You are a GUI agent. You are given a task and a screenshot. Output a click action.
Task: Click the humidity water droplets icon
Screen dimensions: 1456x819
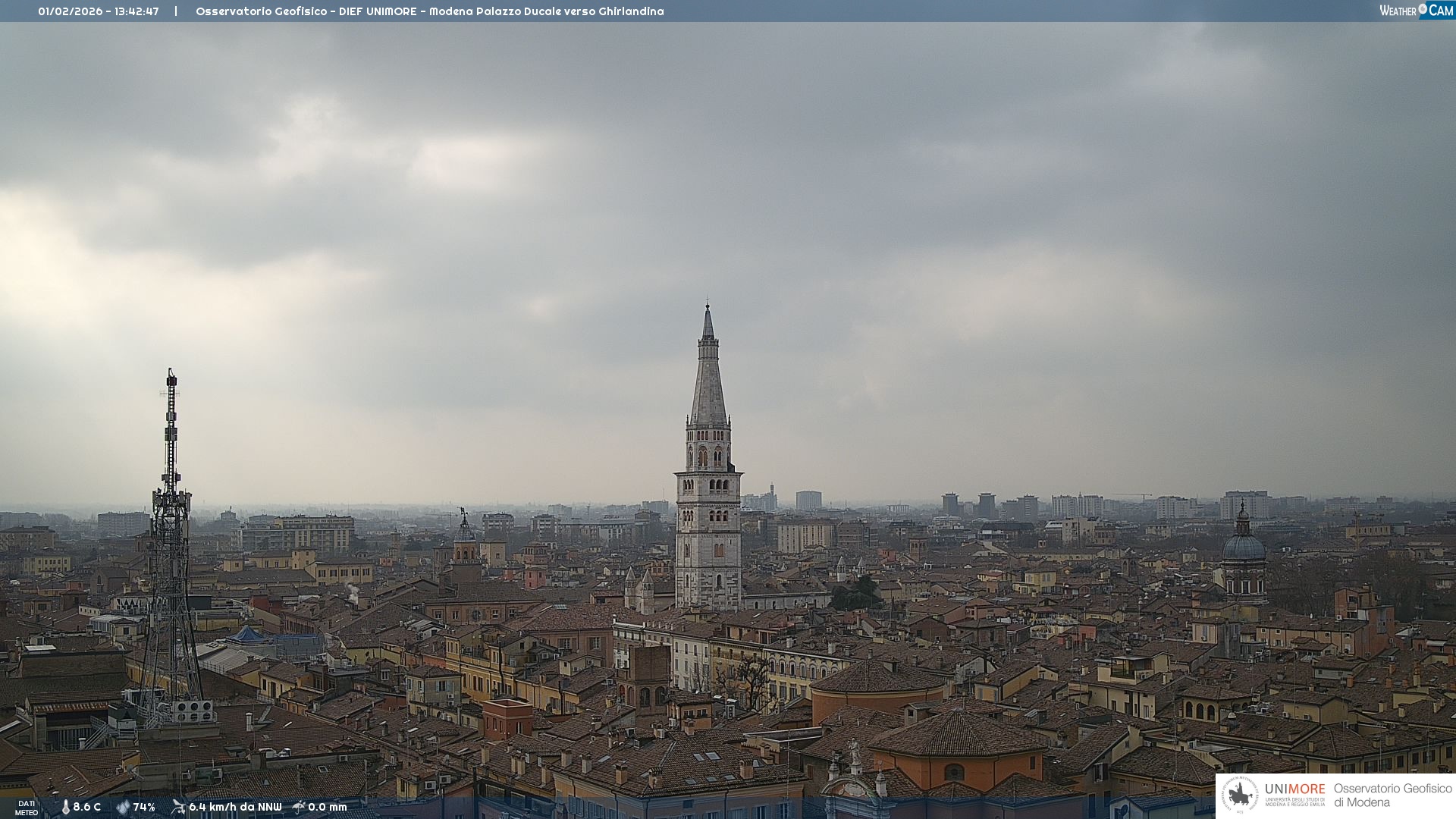click(123, 808)
